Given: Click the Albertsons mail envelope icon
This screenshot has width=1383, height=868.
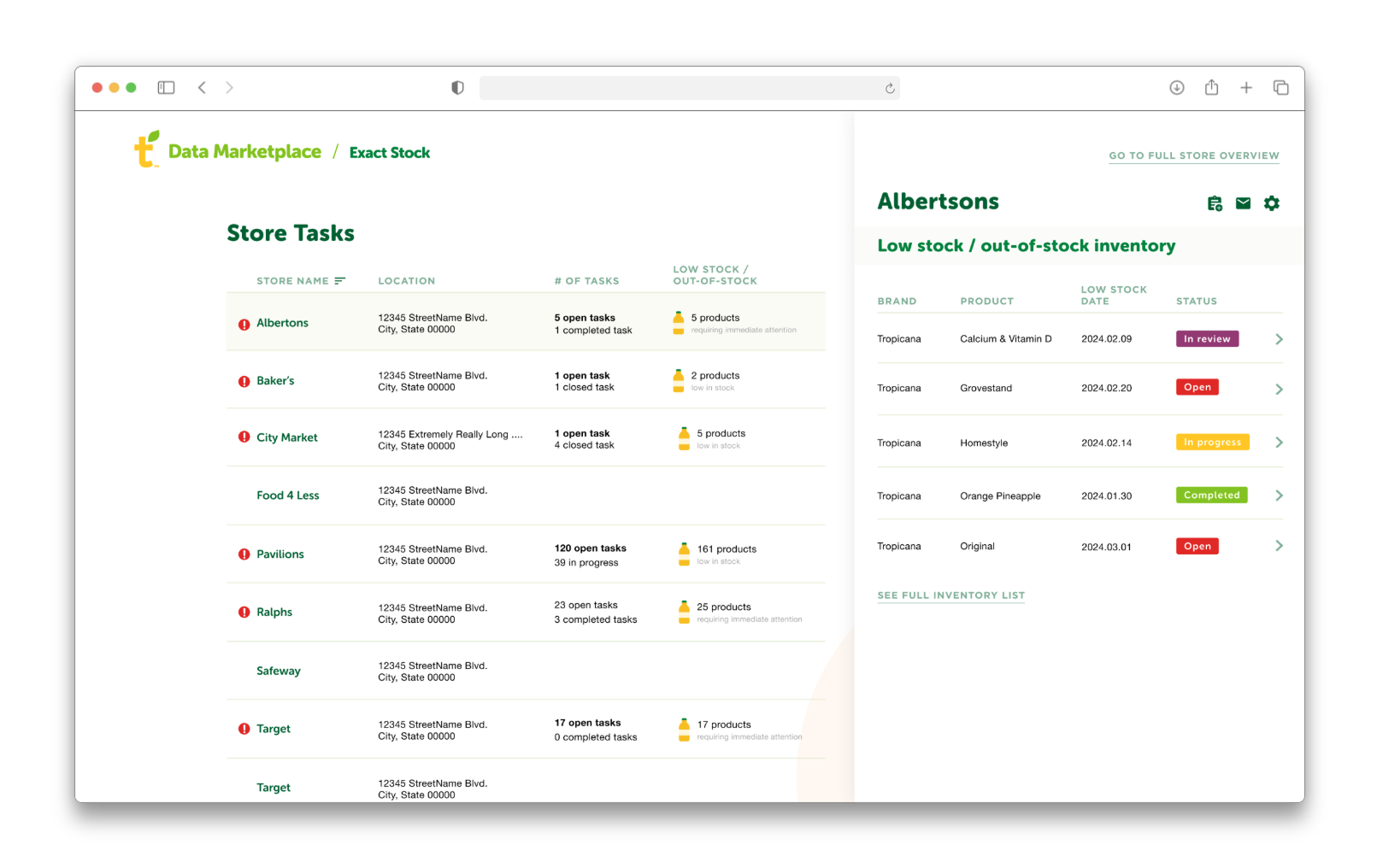Looking at the screenshot, I should coord(1243,203).
